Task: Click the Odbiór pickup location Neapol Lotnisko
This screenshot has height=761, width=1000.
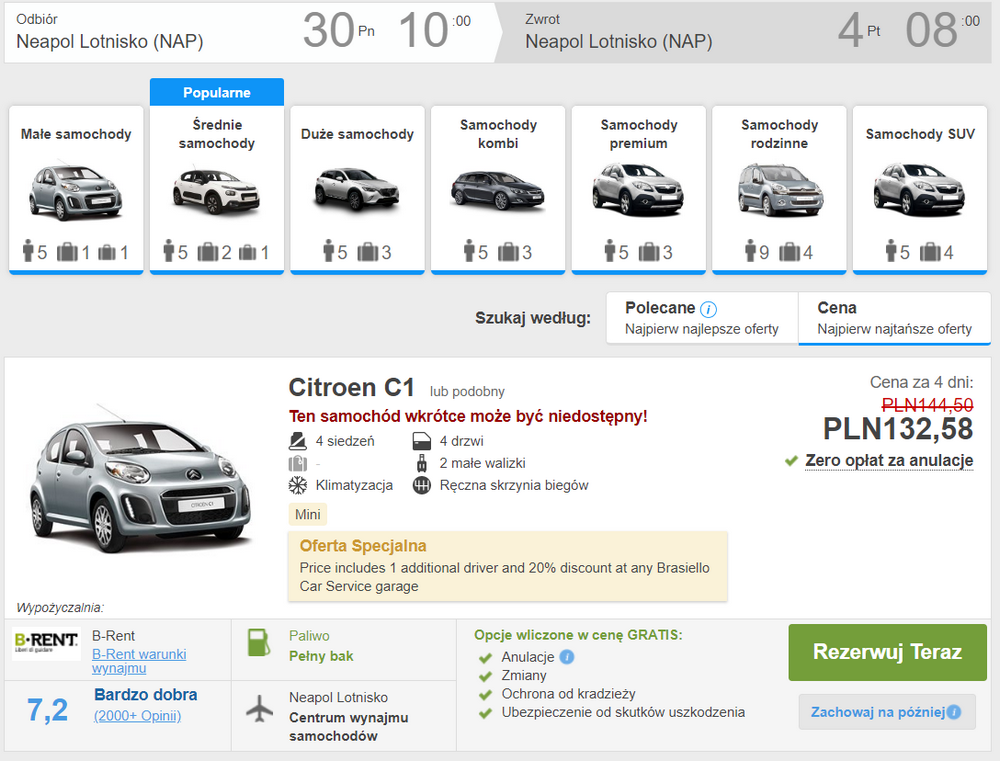Action: pos(110,41)
